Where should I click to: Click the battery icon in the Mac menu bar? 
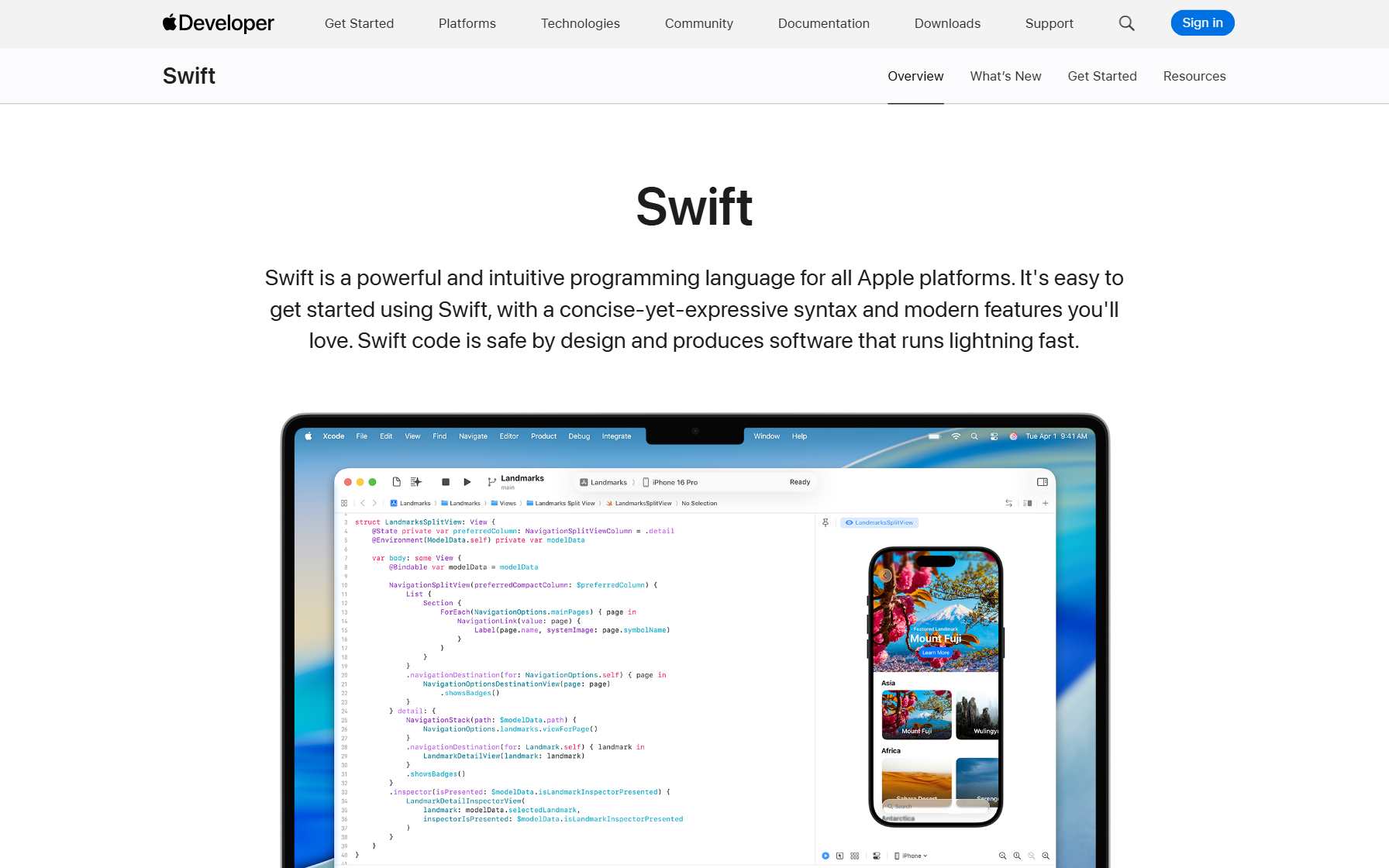(x=935, y=436)
